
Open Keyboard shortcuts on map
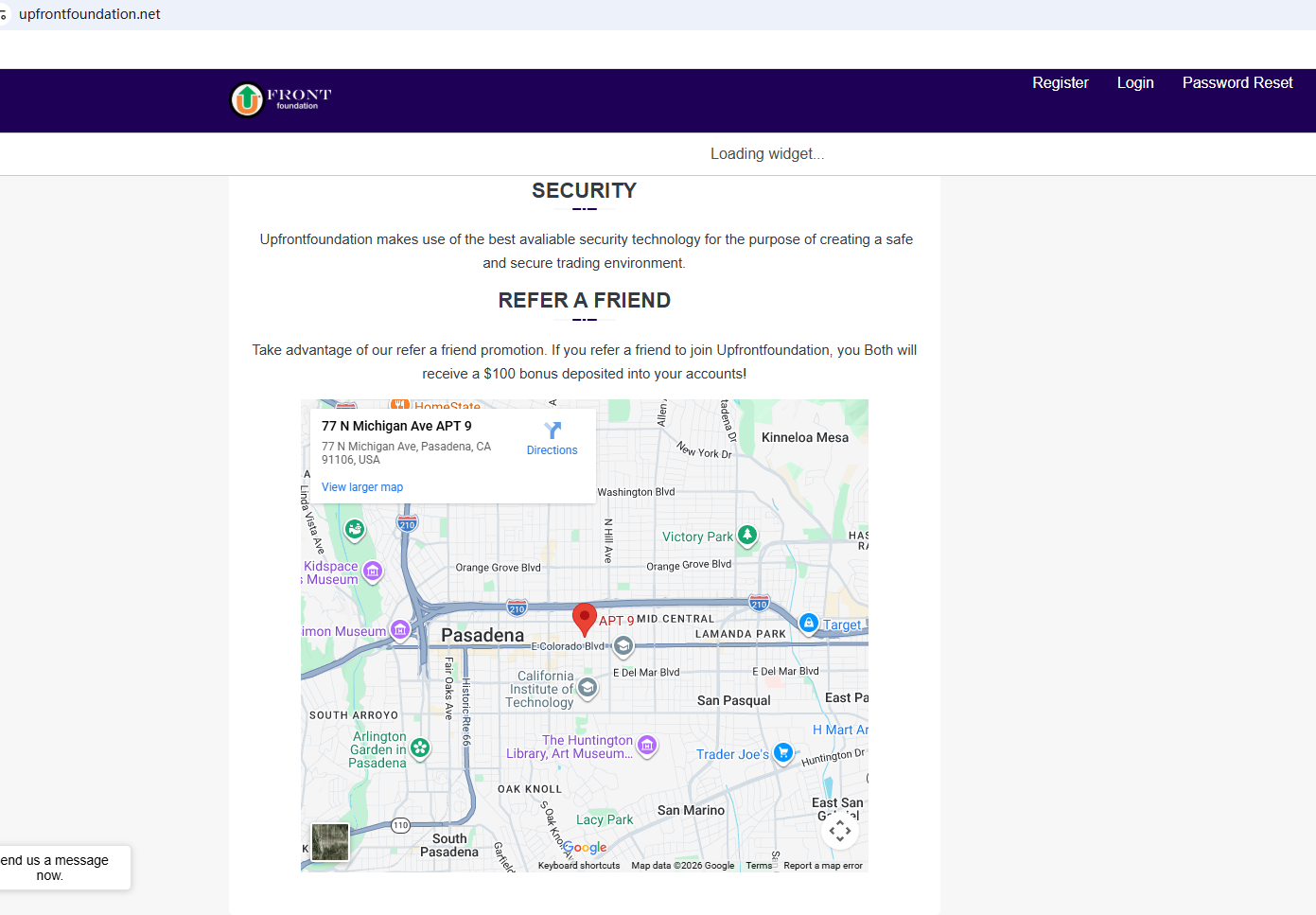(578, 866)
